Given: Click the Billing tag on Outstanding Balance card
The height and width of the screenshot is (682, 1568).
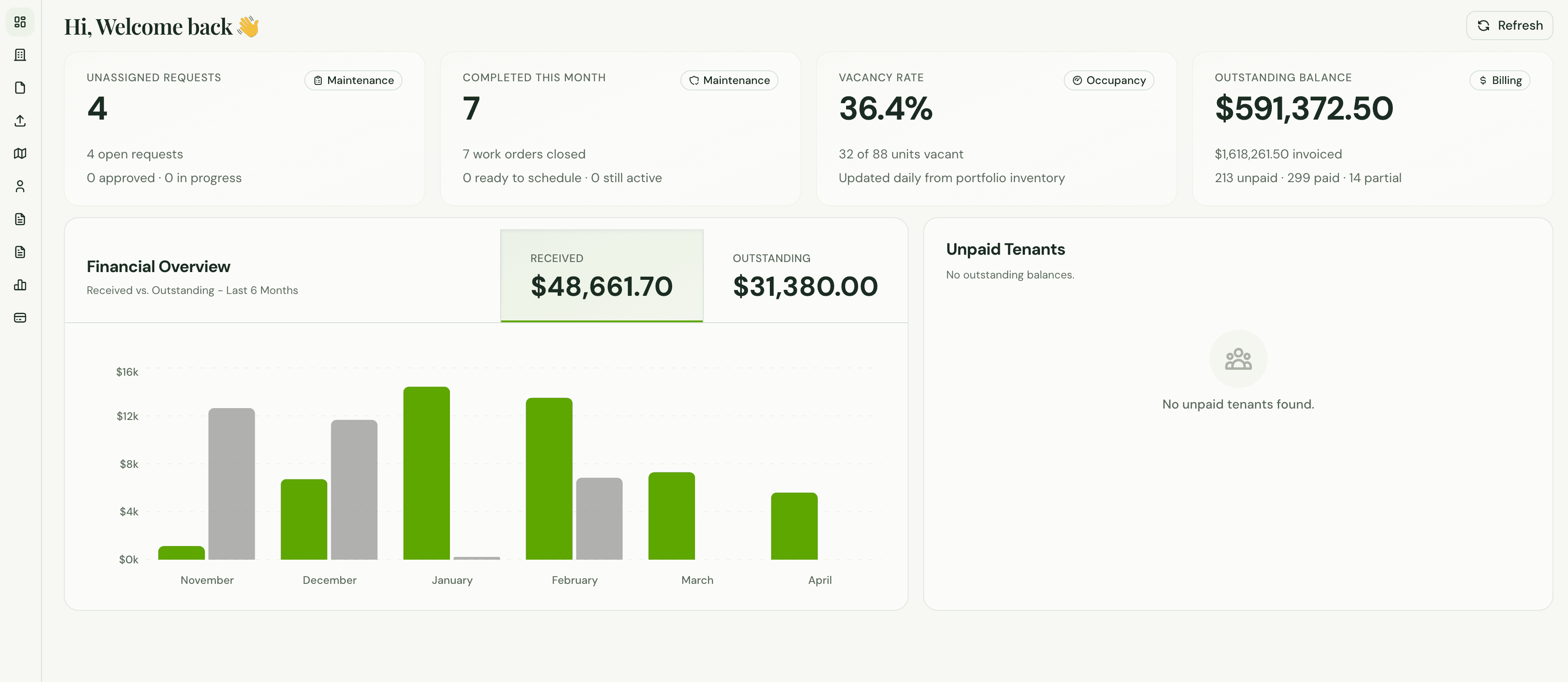Looking at the screenshot, I should pyautogui.click(x=1499, y=80).
